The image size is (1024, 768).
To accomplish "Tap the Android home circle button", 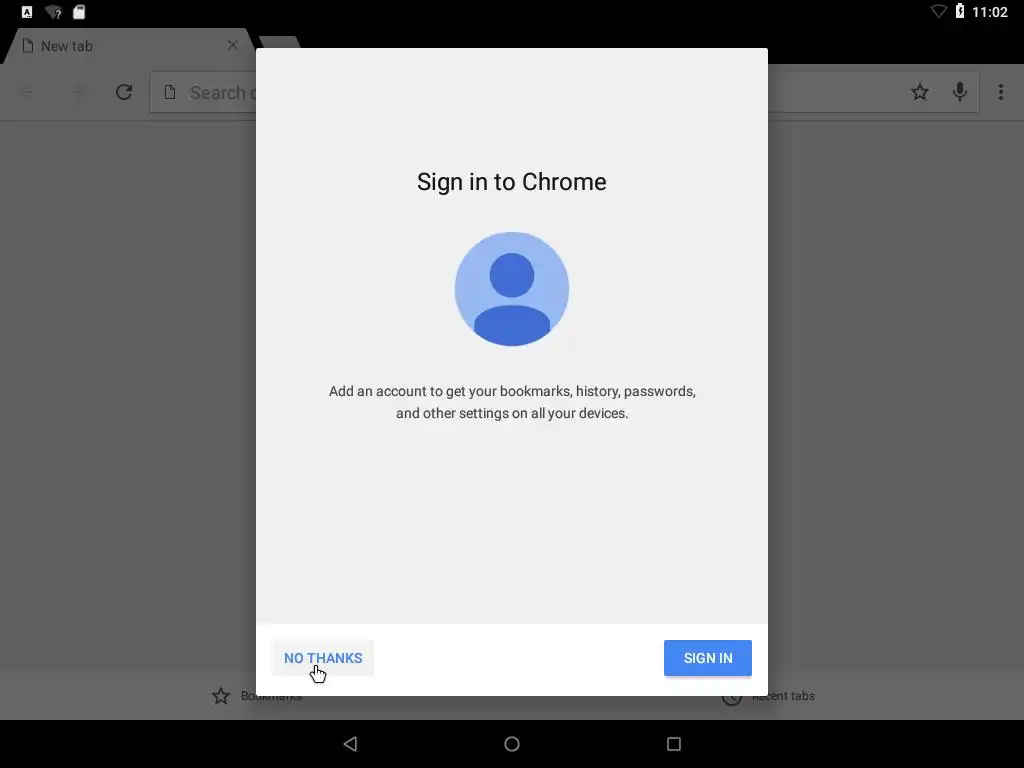I will [x=512, y=744].
